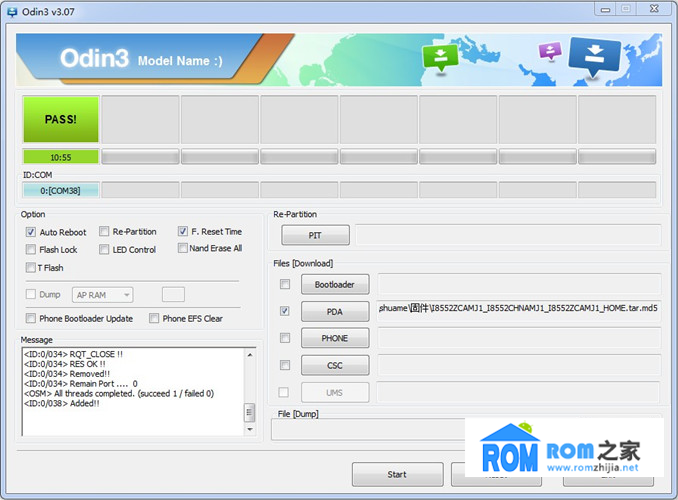Click the CSC file button
Screen dimensions: 678x500
335,365
